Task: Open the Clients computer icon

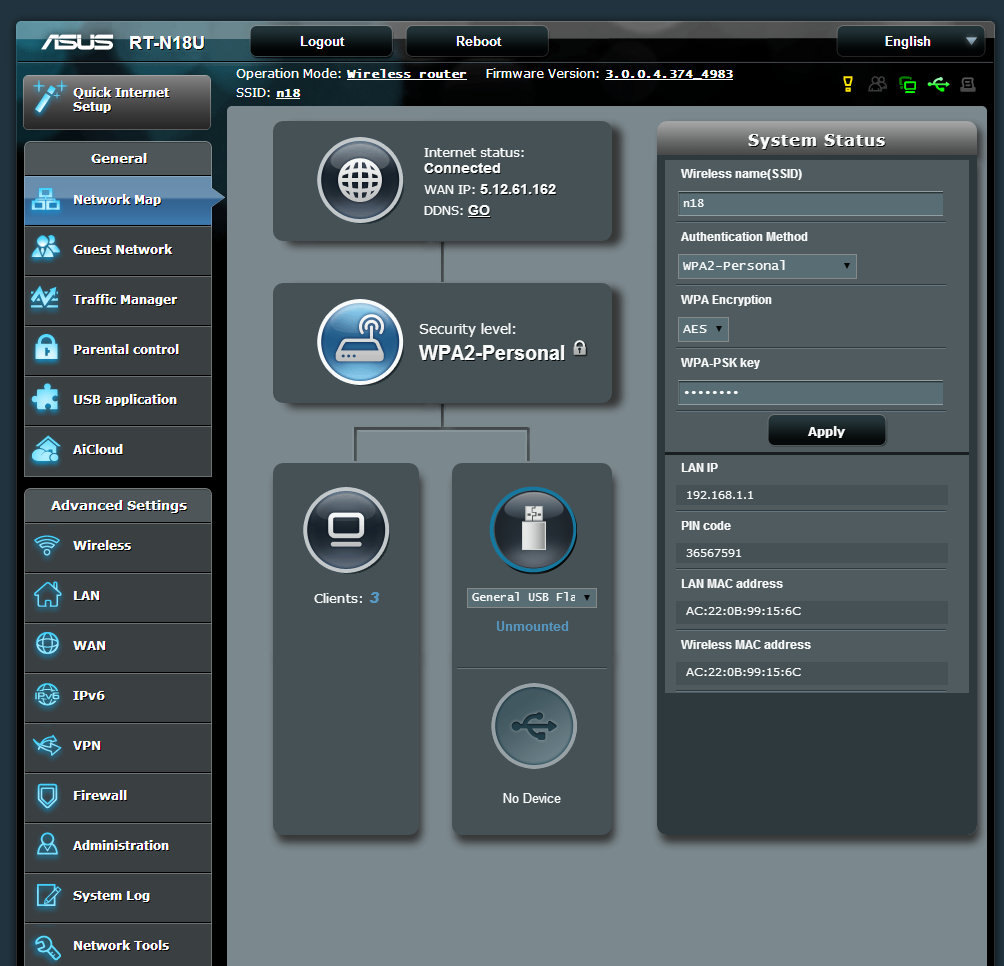Action: click(346, 529)
